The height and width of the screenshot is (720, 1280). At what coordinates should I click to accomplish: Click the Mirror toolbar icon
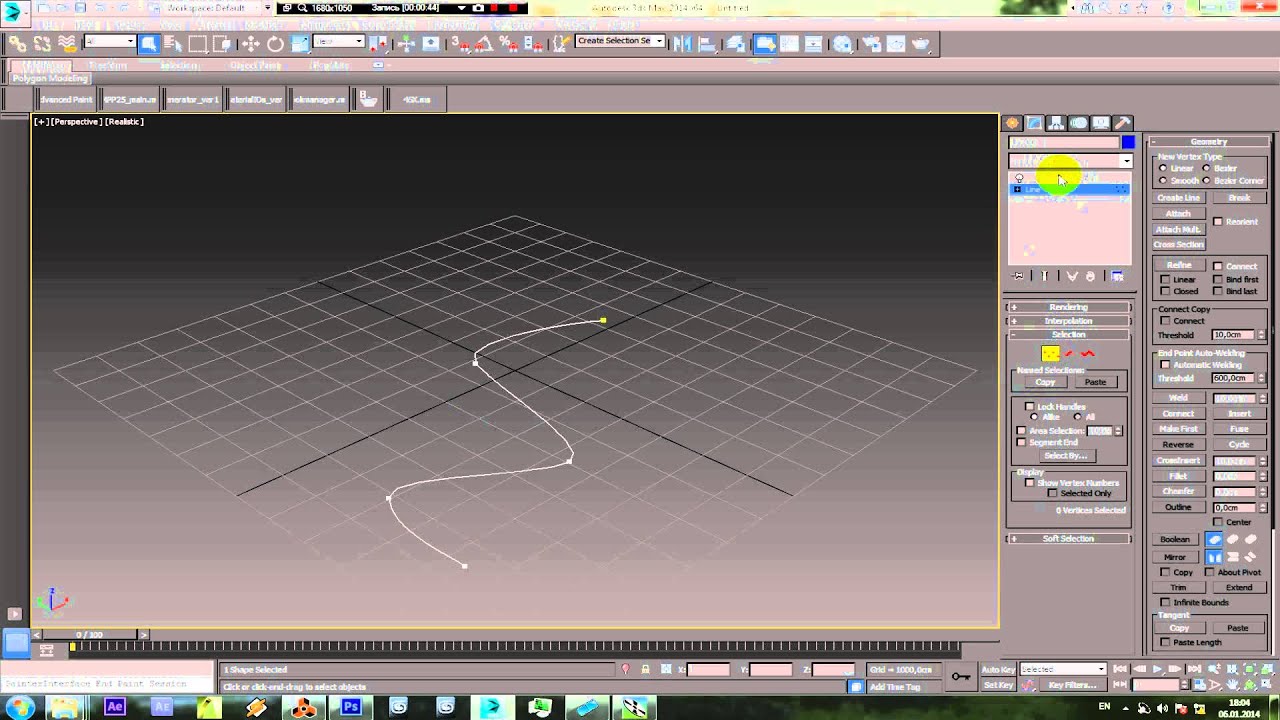683,44
